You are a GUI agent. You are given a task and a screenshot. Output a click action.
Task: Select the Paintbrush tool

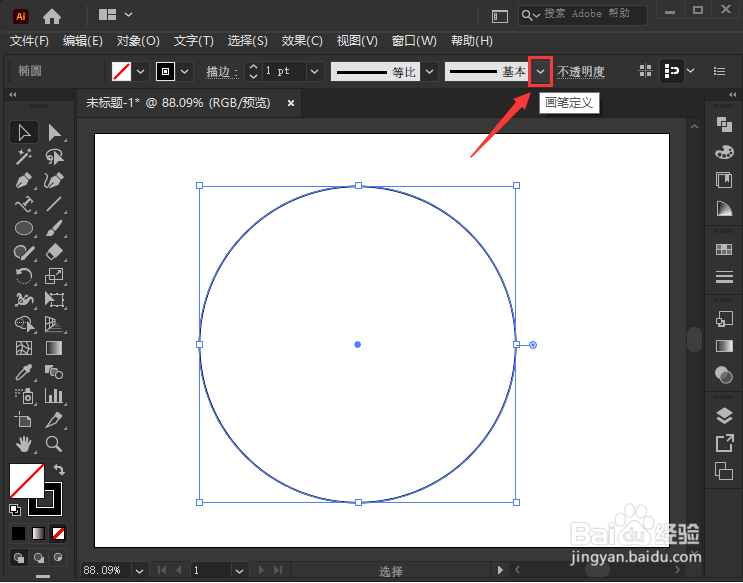pos(54,228)
